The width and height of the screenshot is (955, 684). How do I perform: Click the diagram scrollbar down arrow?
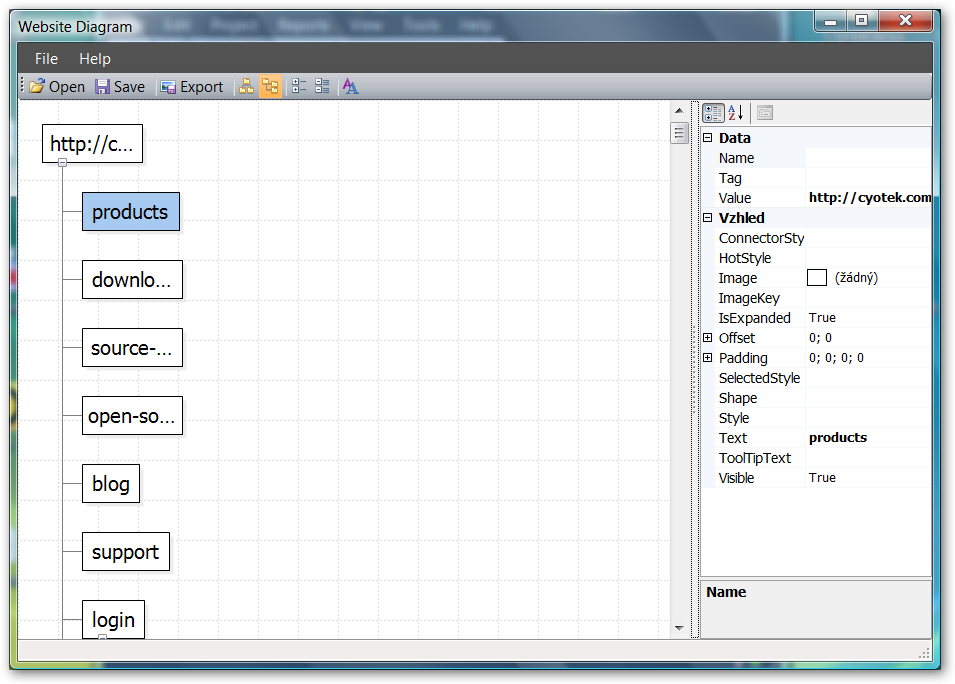tap(679, 628)
